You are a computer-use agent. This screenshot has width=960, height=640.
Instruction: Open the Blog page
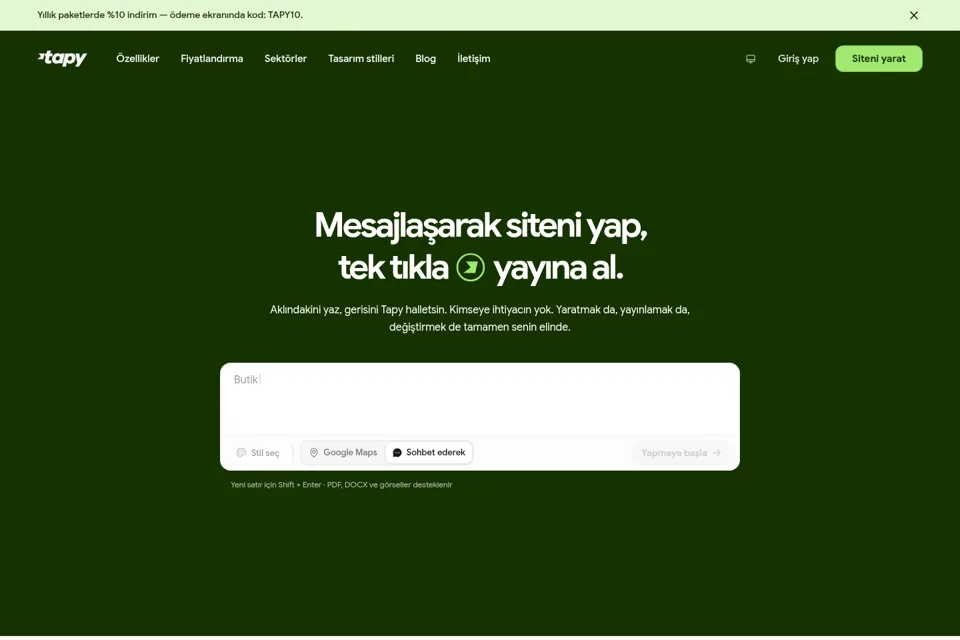[426, 59]
